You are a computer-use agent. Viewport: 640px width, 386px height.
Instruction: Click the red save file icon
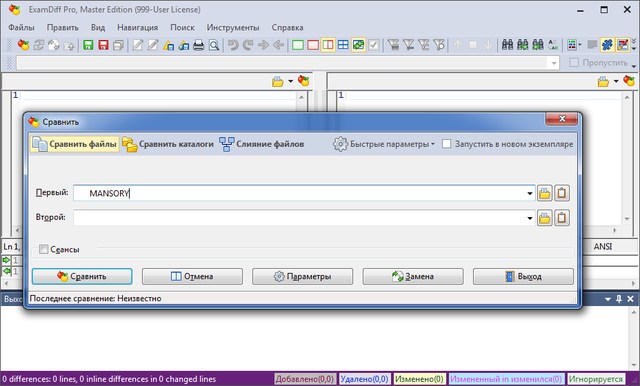[x=103, y=44]
